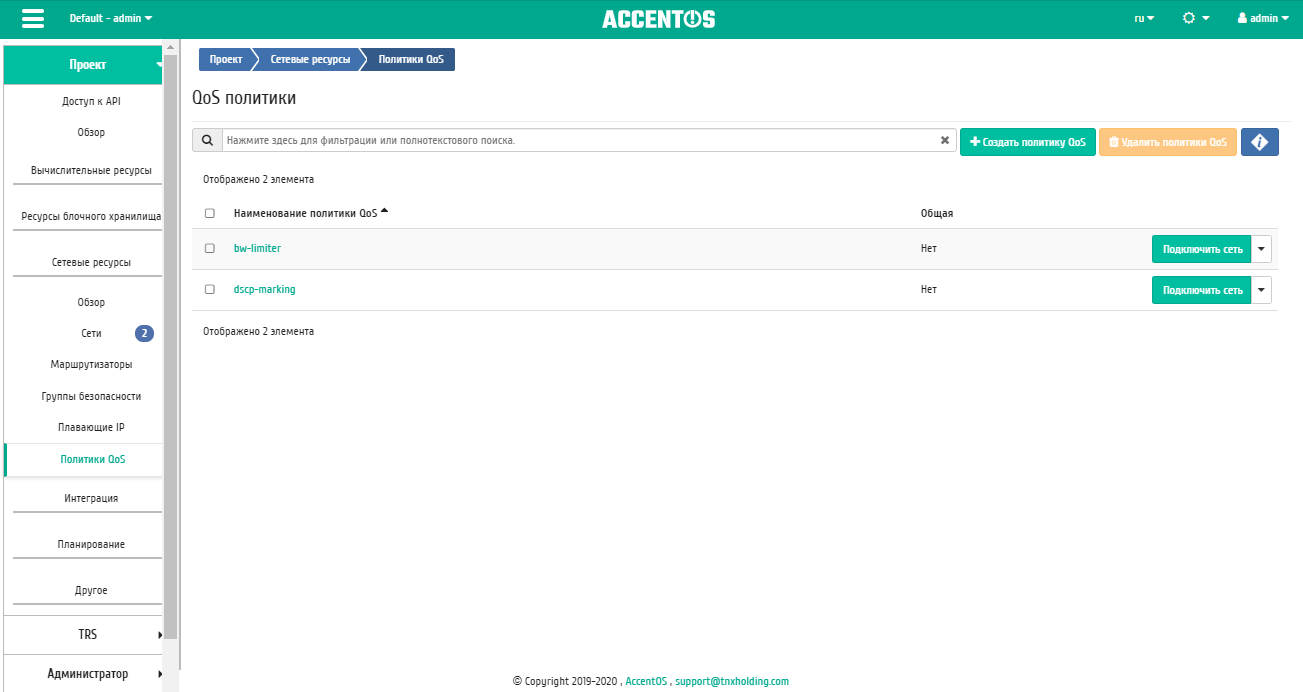Viewport: 1303px width, 692px height.
Task: Open the admin user dropdown
Action: [x=1263, y=18]
